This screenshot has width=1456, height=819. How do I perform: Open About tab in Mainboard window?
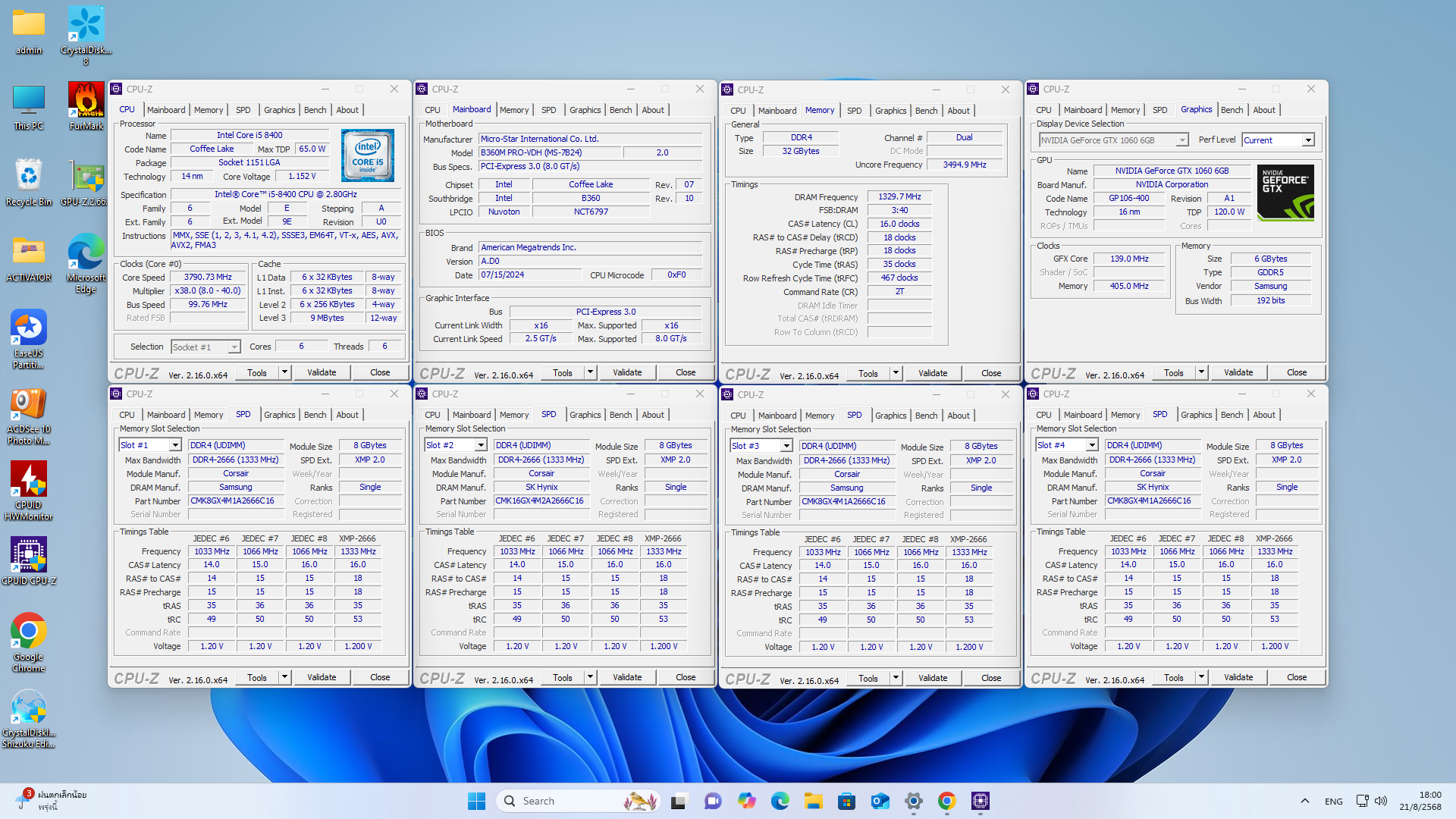(x=652, y=110)
